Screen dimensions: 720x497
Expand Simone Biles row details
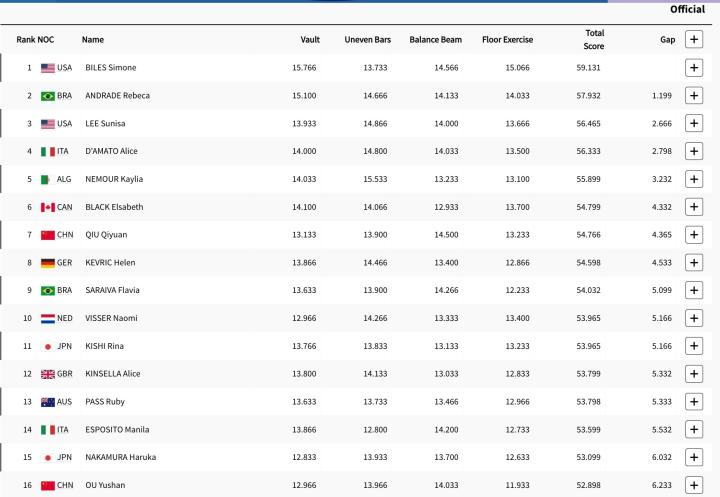[692, 68]
